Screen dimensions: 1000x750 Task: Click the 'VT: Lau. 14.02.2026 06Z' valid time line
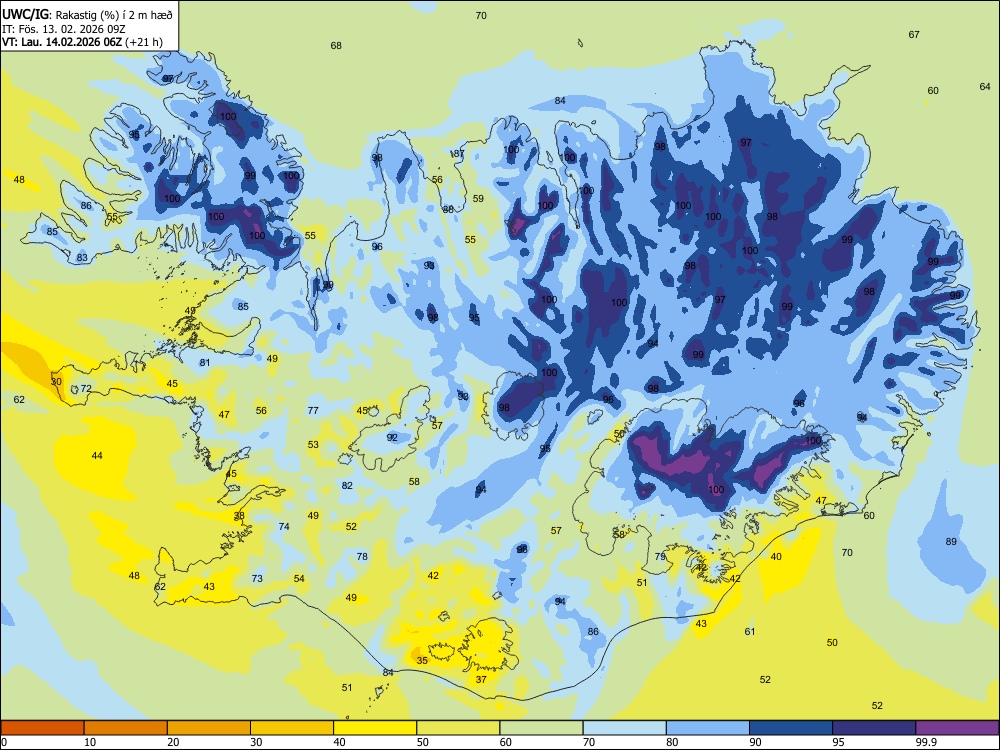pos(62,42)
